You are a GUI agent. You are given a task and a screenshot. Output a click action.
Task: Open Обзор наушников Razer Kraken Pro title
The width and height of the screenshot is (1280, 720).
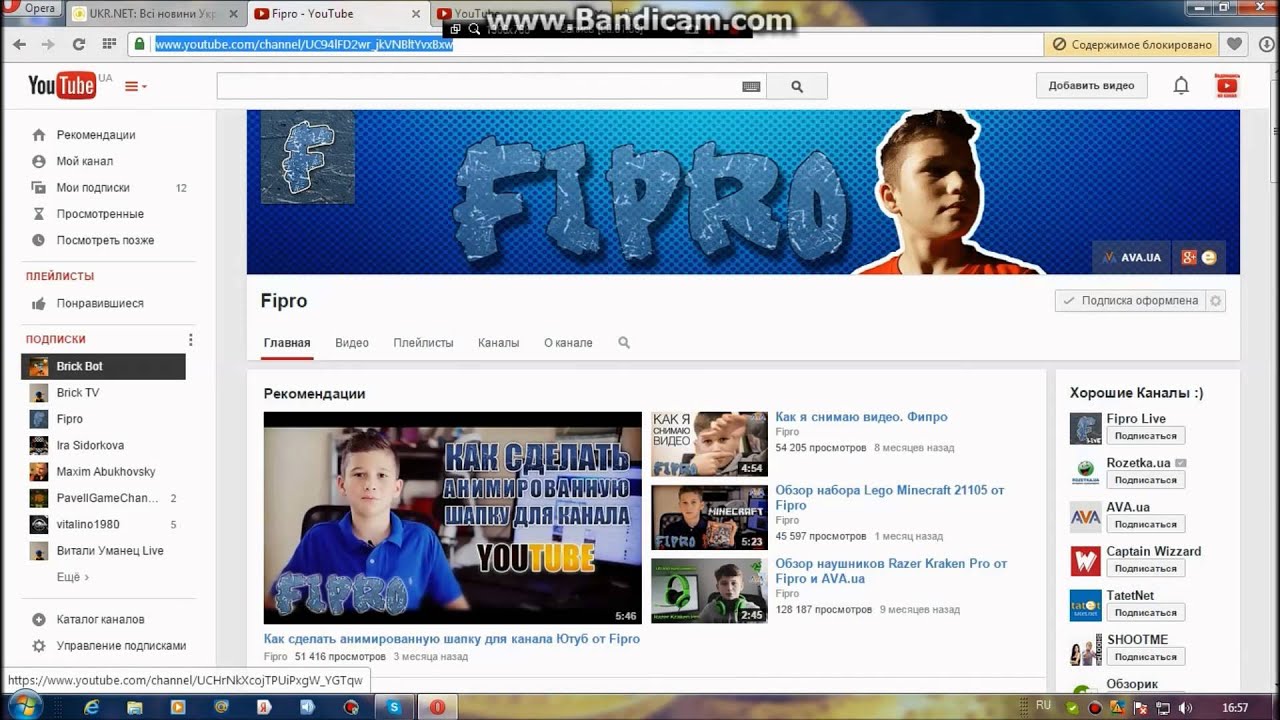coord(891,571)
